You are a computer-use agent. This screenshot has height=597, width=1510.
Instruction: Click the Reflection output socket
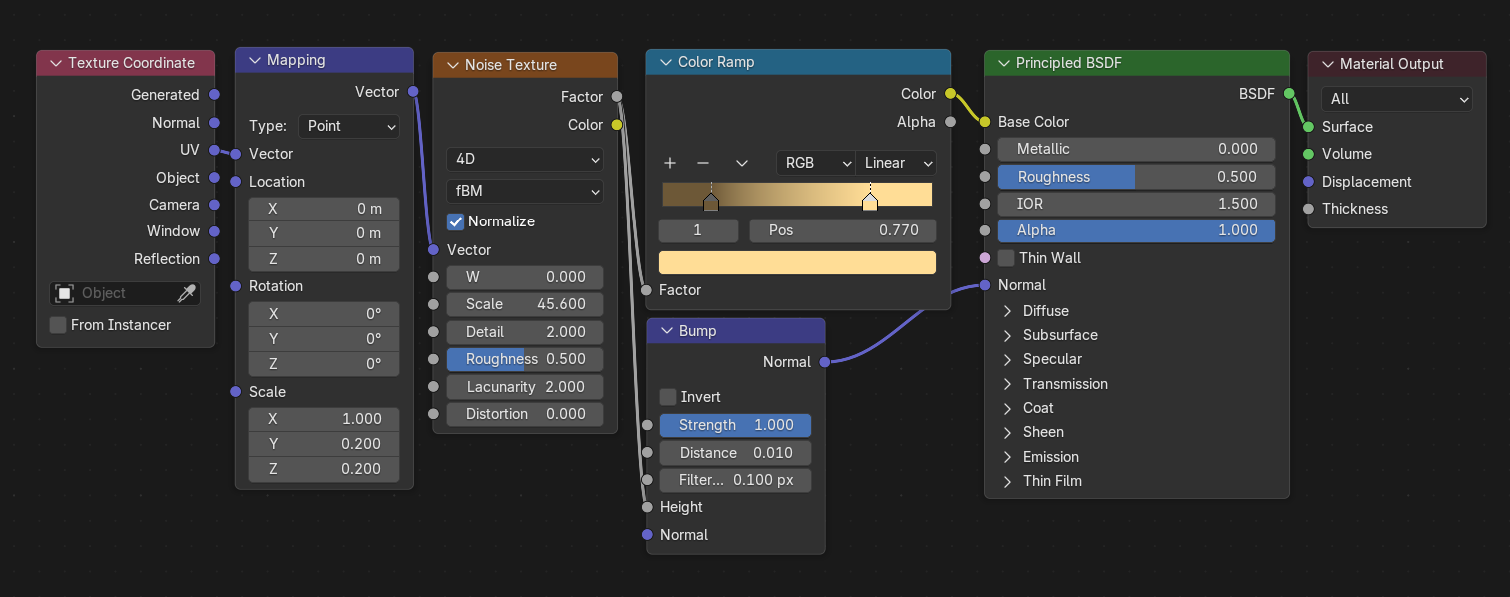pyautogui.click(x=214, y=259)
